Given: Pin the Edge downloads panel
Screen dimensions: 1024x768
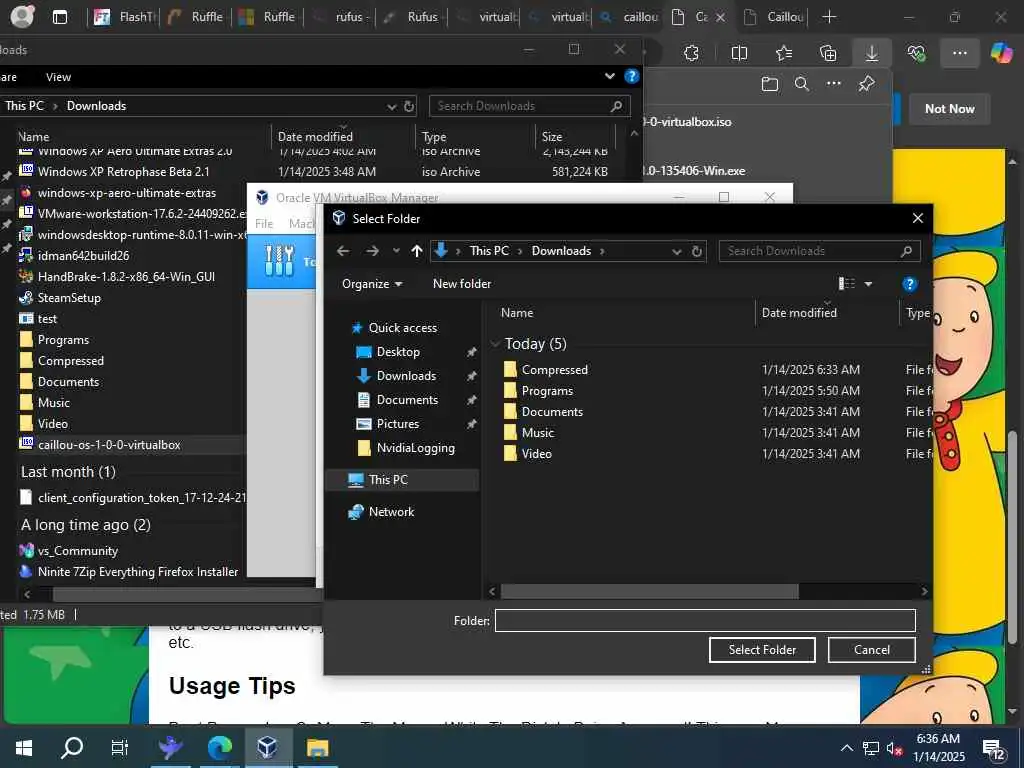Looking at the screenshot, I should (866, 84).
